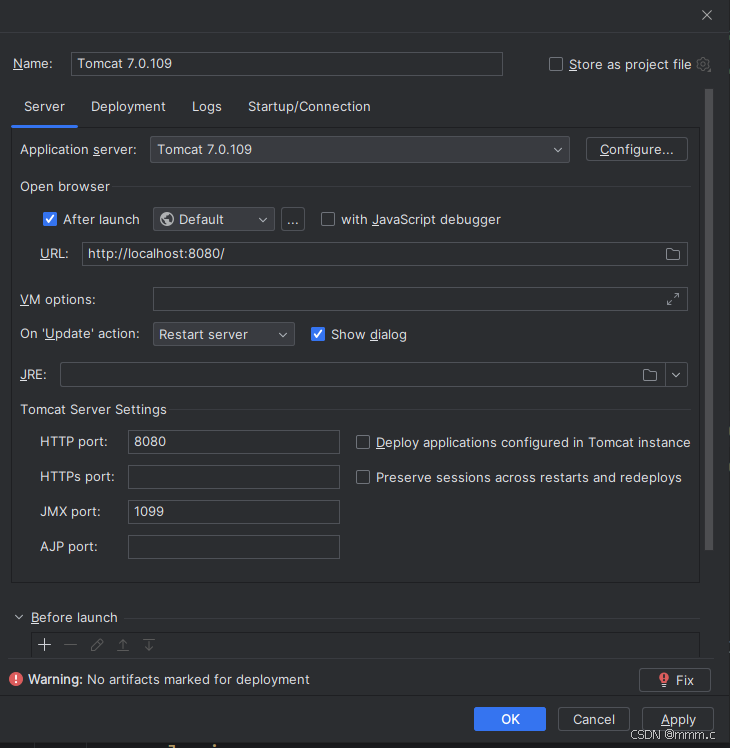Click the Configure... button
Image resolution: width=730 pixels, height=748 pixels.
[636, 150]
